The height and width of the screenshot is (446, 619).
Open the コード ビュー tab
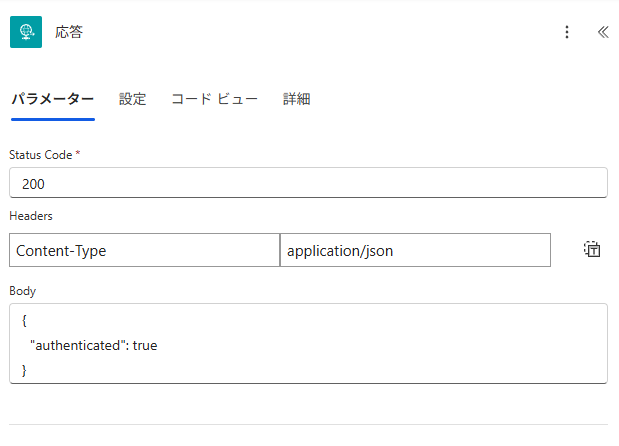point(214,99)
